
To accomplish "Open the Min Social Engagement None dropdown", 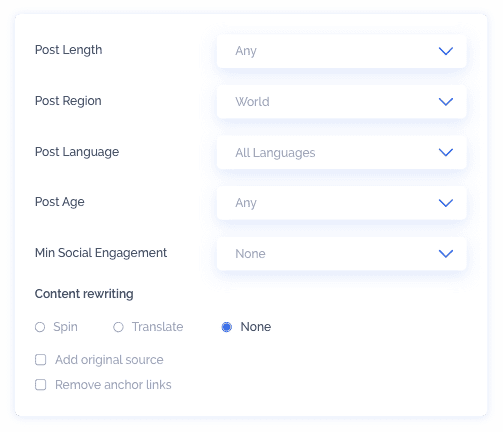I will click(x=341, y=254).
